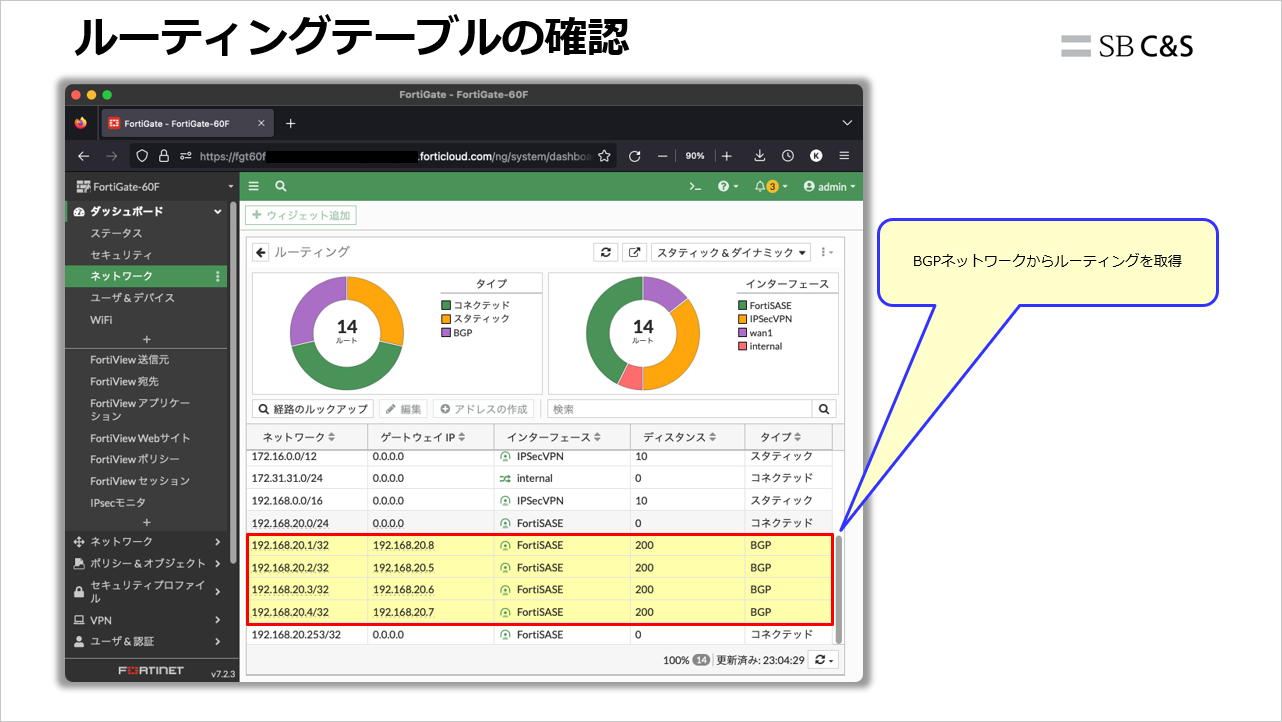
Task: Open FortiGate global search magnifier
Action: 281,186
